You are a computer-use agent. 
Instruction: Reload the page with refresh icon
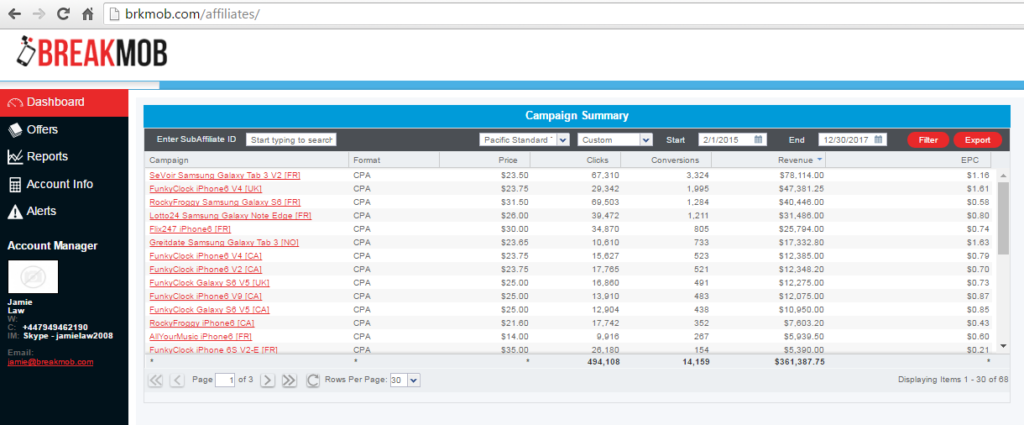coord(63,13)
